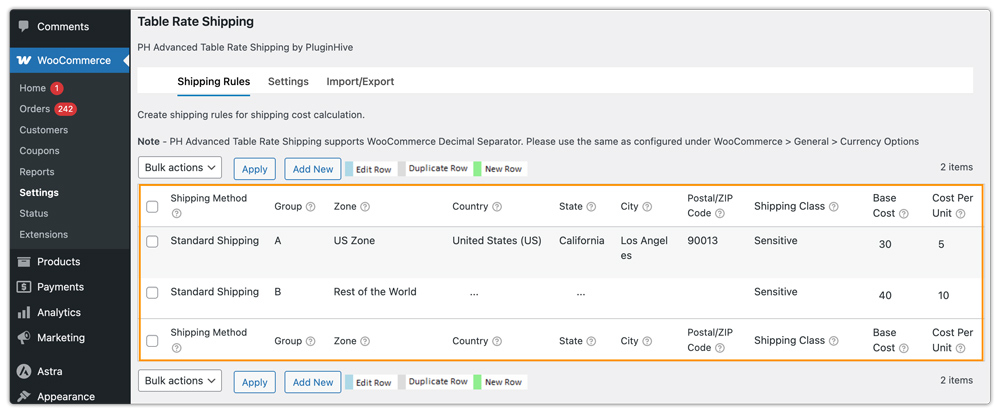Click the Home notification badge showing 1
Viewport: 1000px width, 413px height.
coord(57,88)
